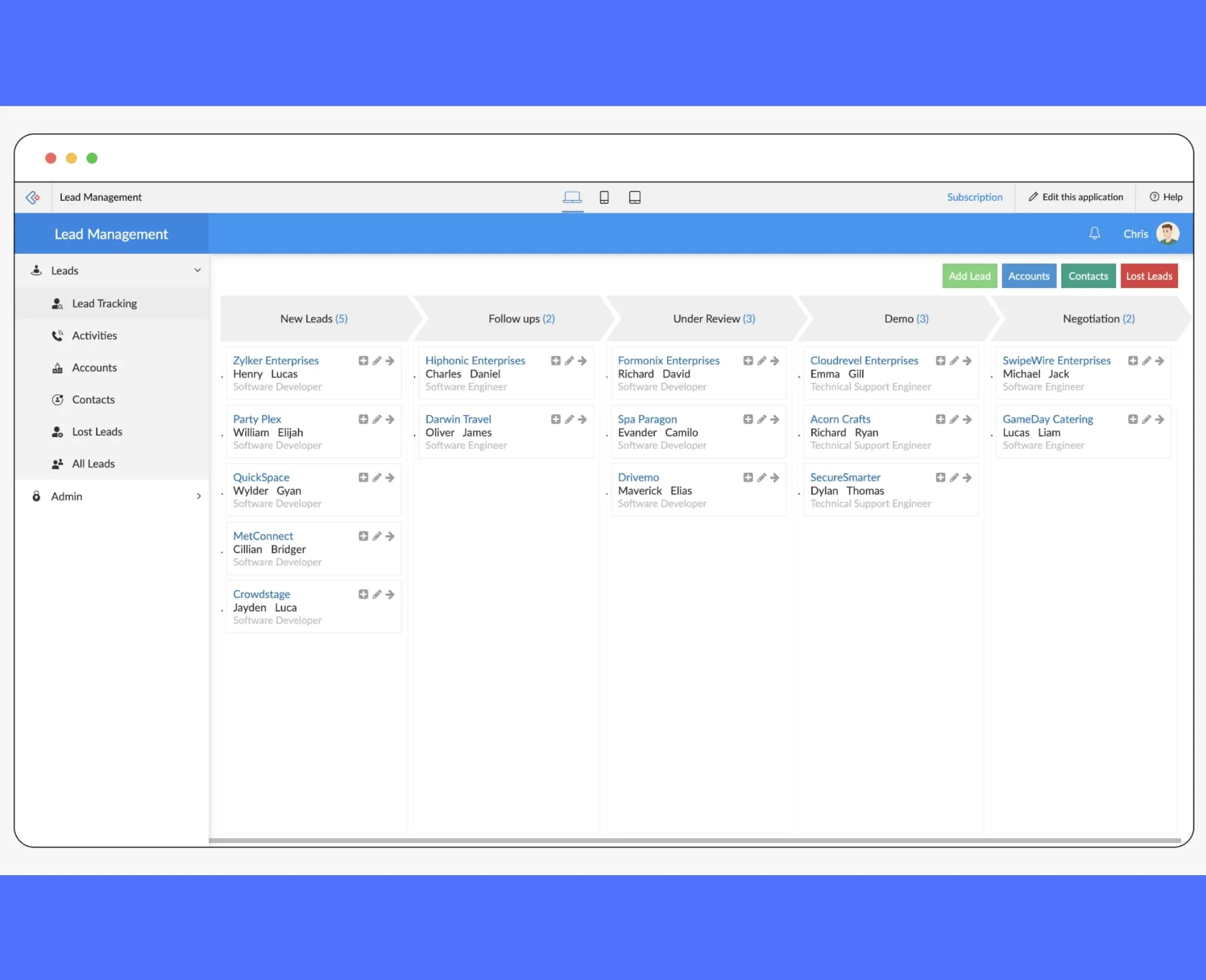The image size is (1206, 980).
Task: Open All Leads in the sidebar
Action: point(92,463)
